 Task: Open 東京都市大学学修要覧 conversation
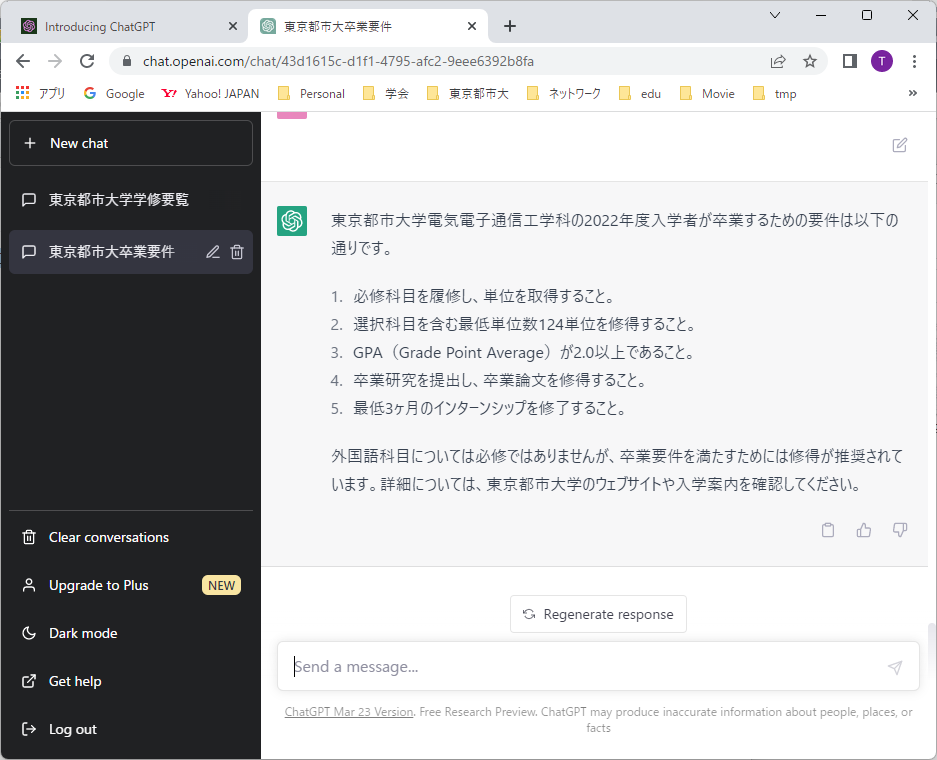[131, 200]
